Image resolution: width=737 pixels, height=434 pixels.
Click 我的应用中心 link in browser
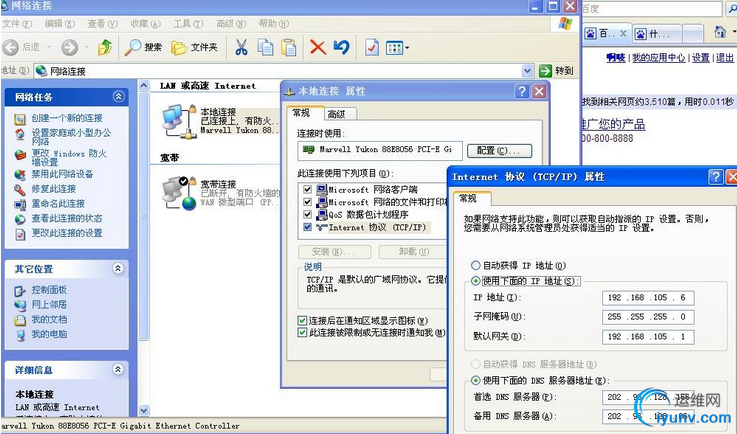(659, 58)
